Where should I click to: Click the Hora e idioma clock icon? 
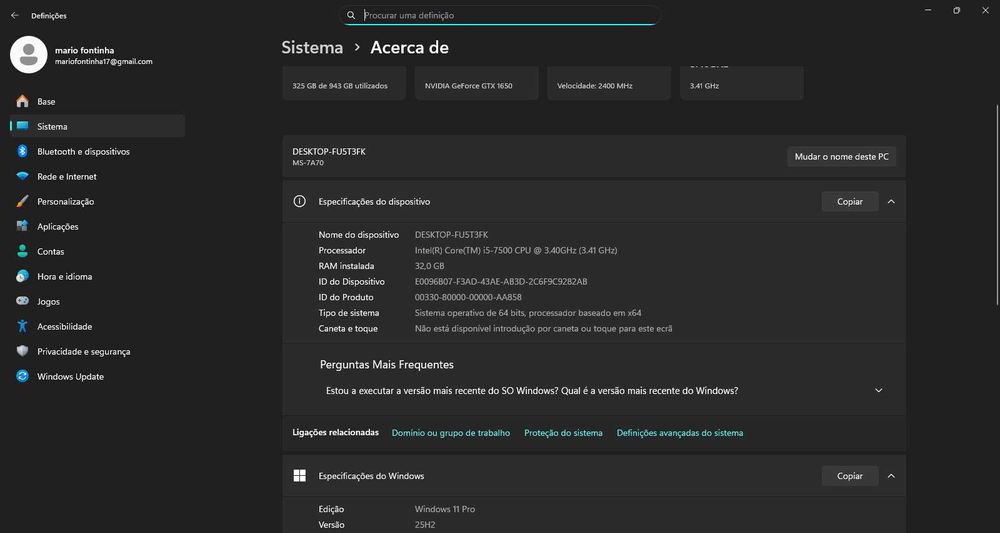pos(22,276)
